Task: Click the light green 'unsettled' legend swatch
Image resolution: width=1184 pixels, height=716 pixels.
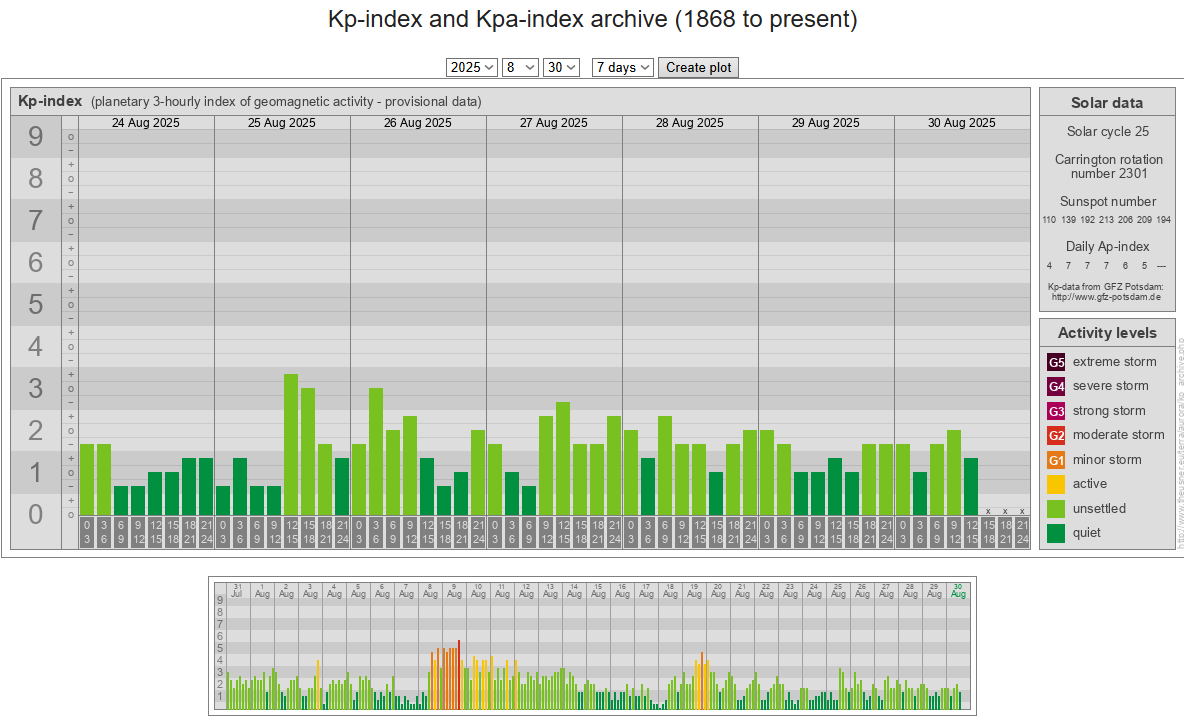Action: (x=1056, y=509)
